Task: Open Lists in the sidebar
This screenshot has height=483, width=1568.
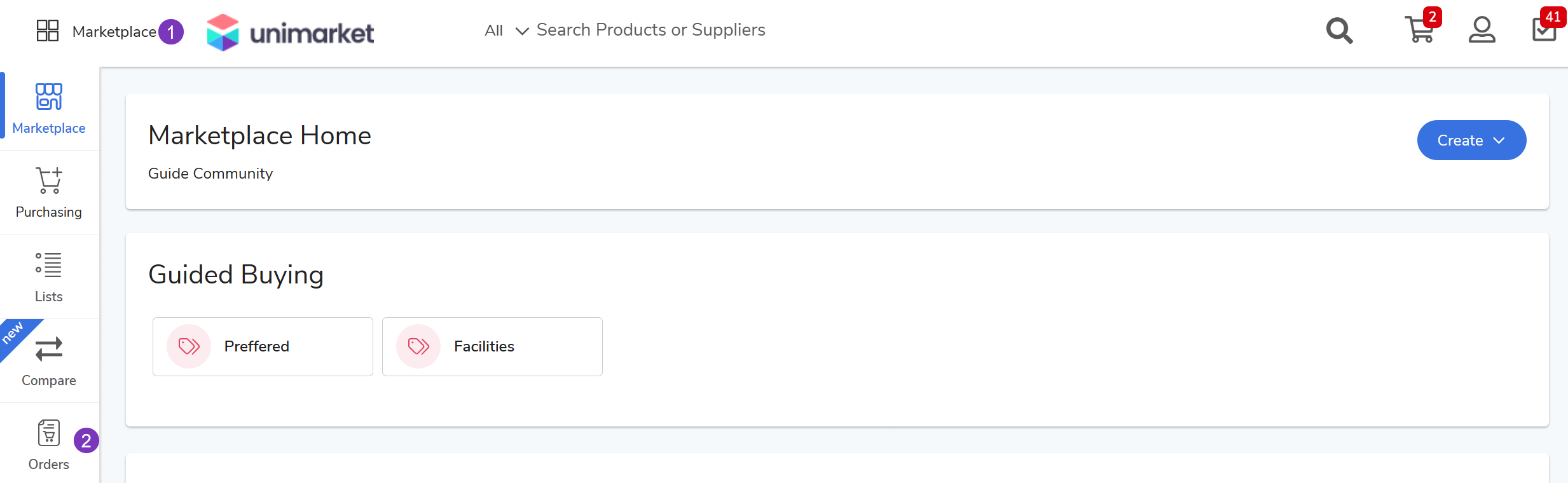Action: pyautogui.click(x=49, y=277)
